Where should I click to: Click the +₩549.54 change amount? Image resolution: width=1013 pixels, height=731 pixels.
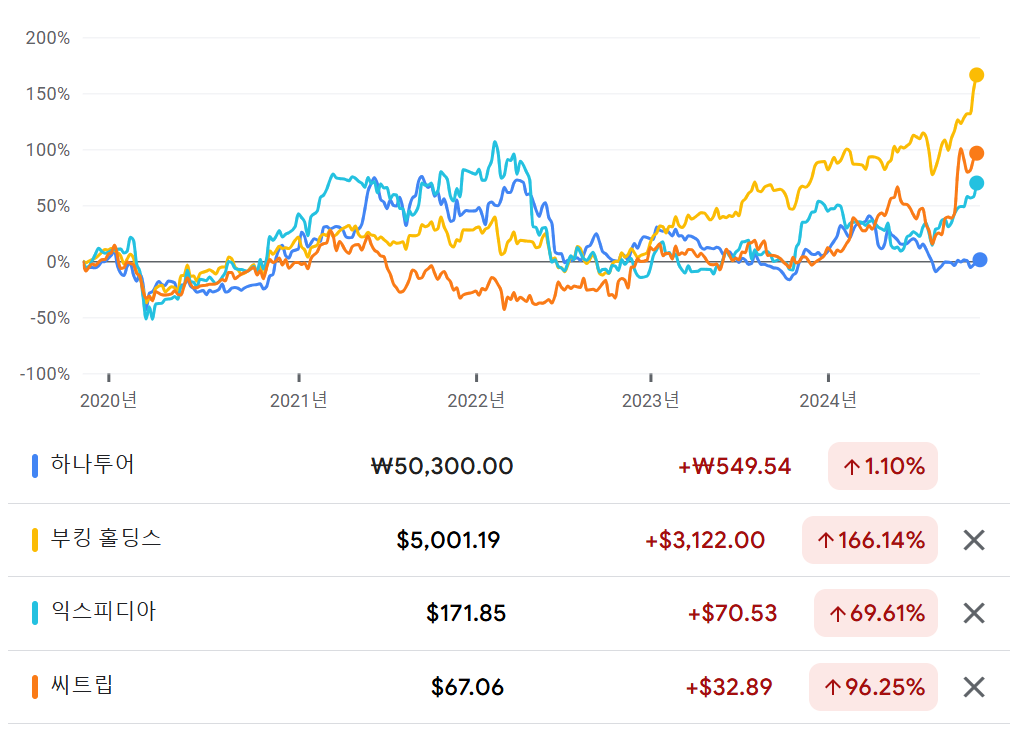[735, 466]
